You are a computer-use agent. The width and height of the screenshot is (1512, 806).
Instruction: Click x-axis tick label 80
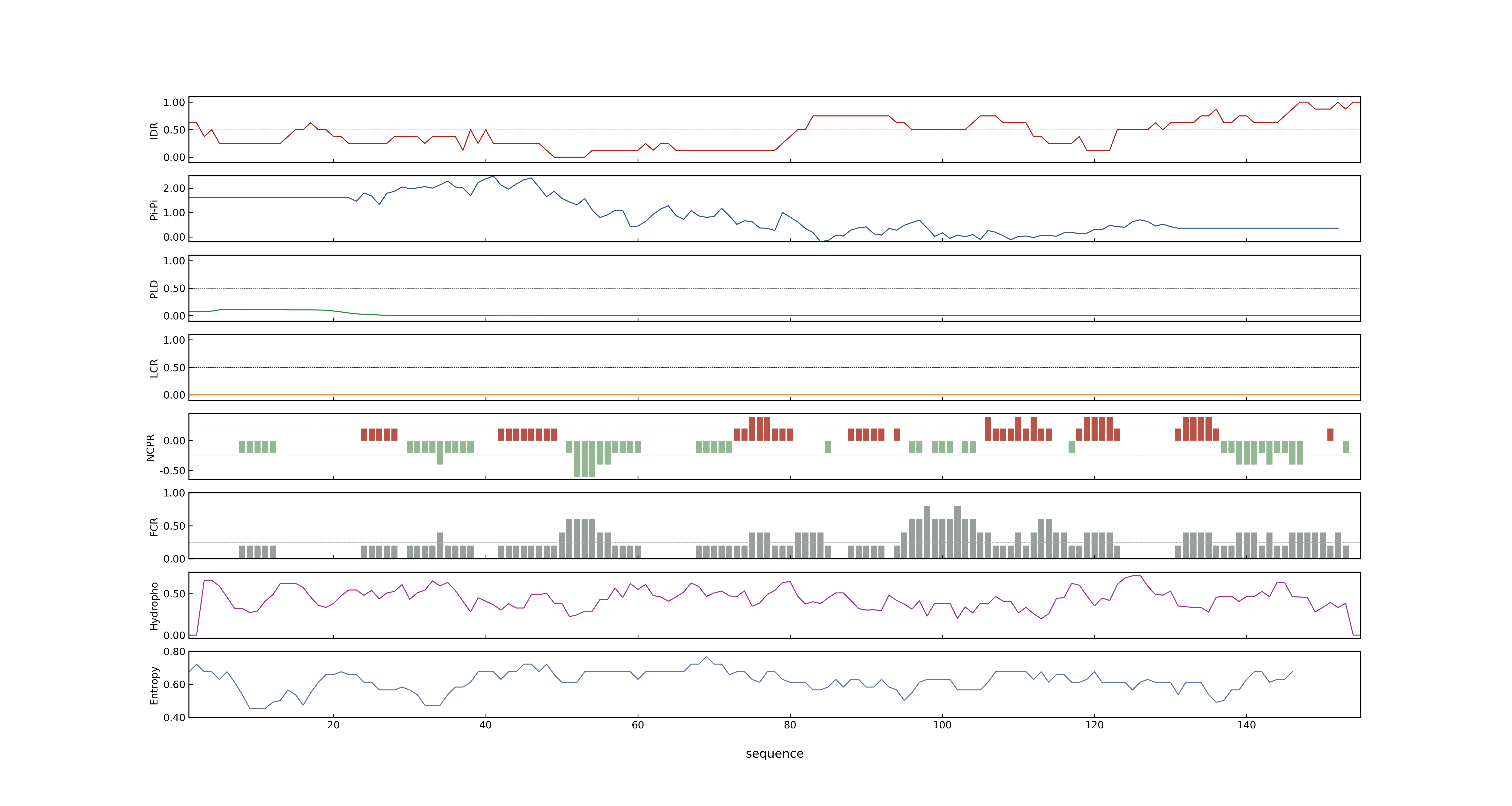(x=790, y=725)
